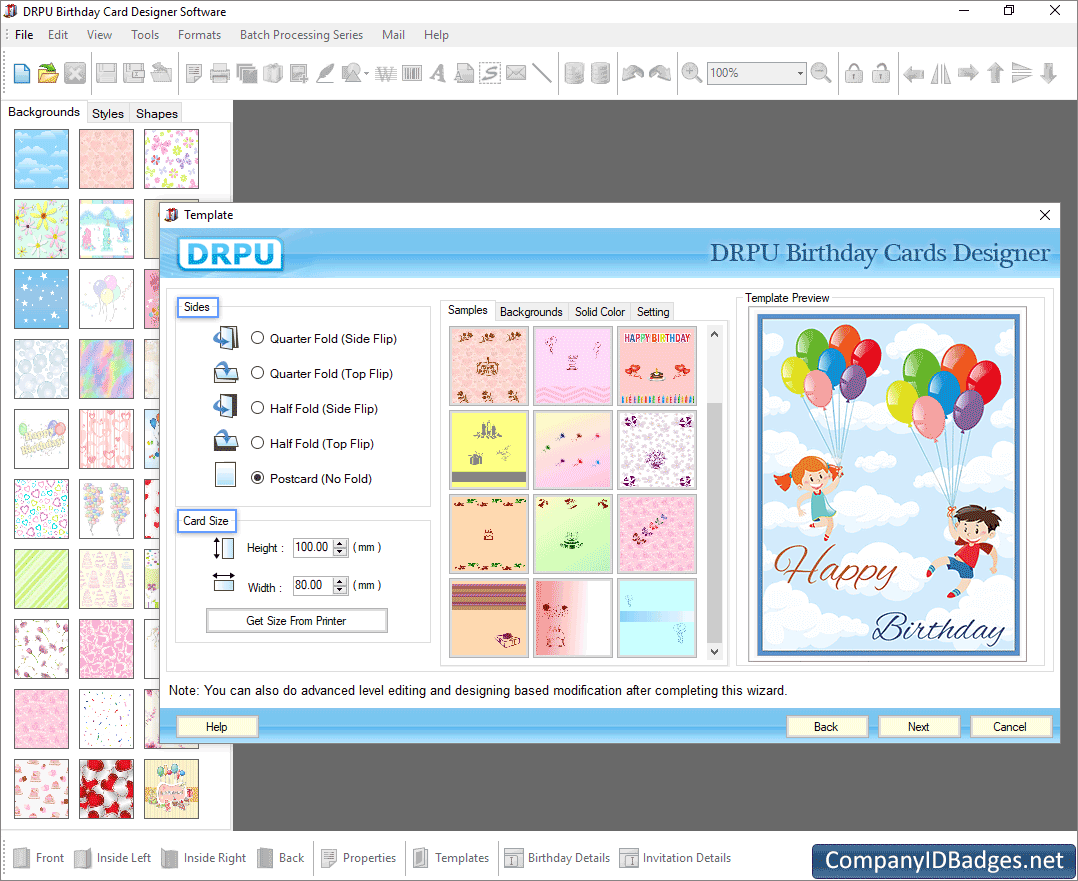Screen dimensions: 1078x881
Task: Click the diagonal line drawing tool icon
Action: [542, 73]
